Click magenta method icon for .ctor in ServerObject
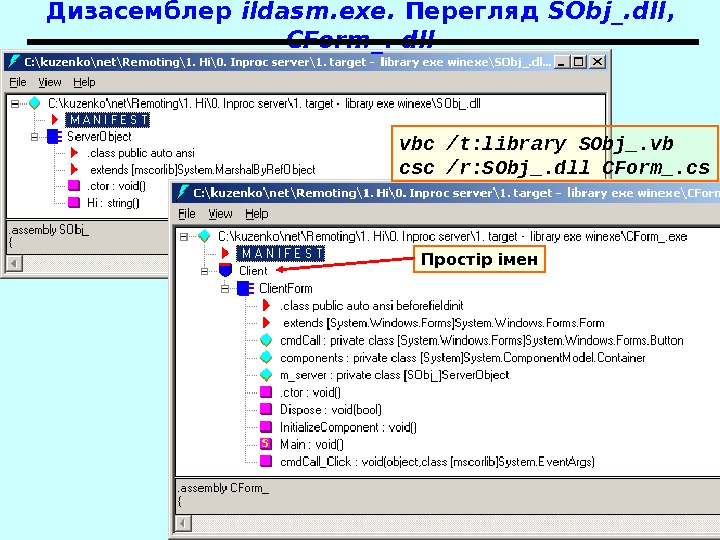This screenshot has height=540, width=720. tap(74, 186)
